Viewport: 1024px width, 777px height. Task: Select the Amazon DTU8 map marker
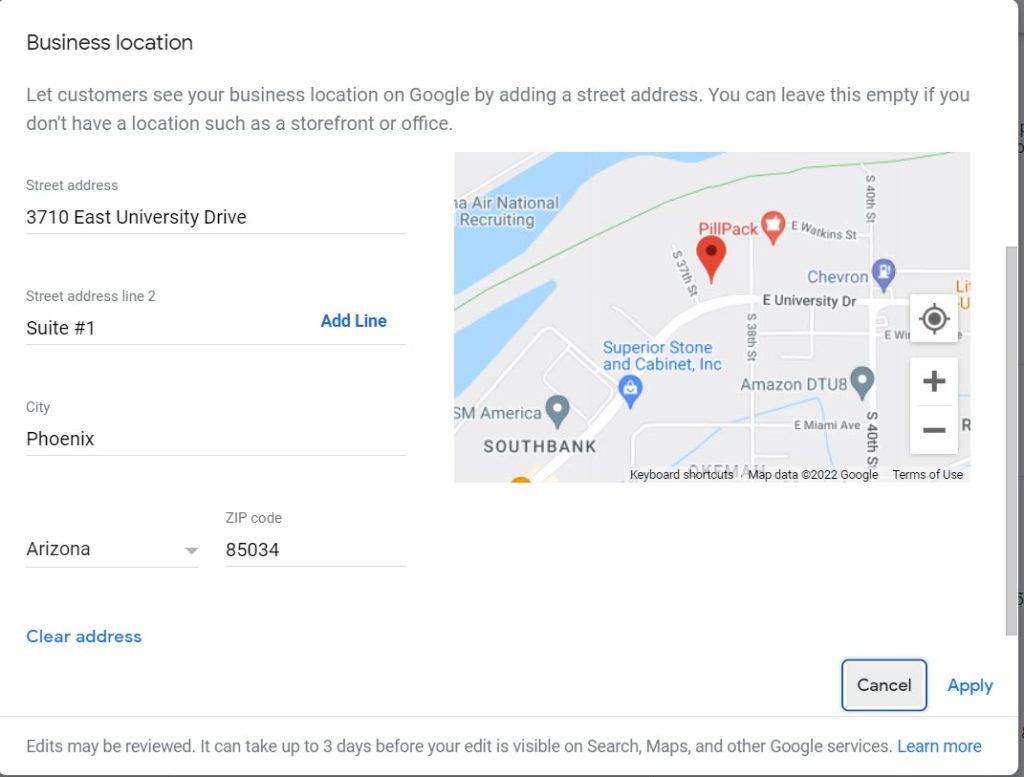(x=861, y=381)
